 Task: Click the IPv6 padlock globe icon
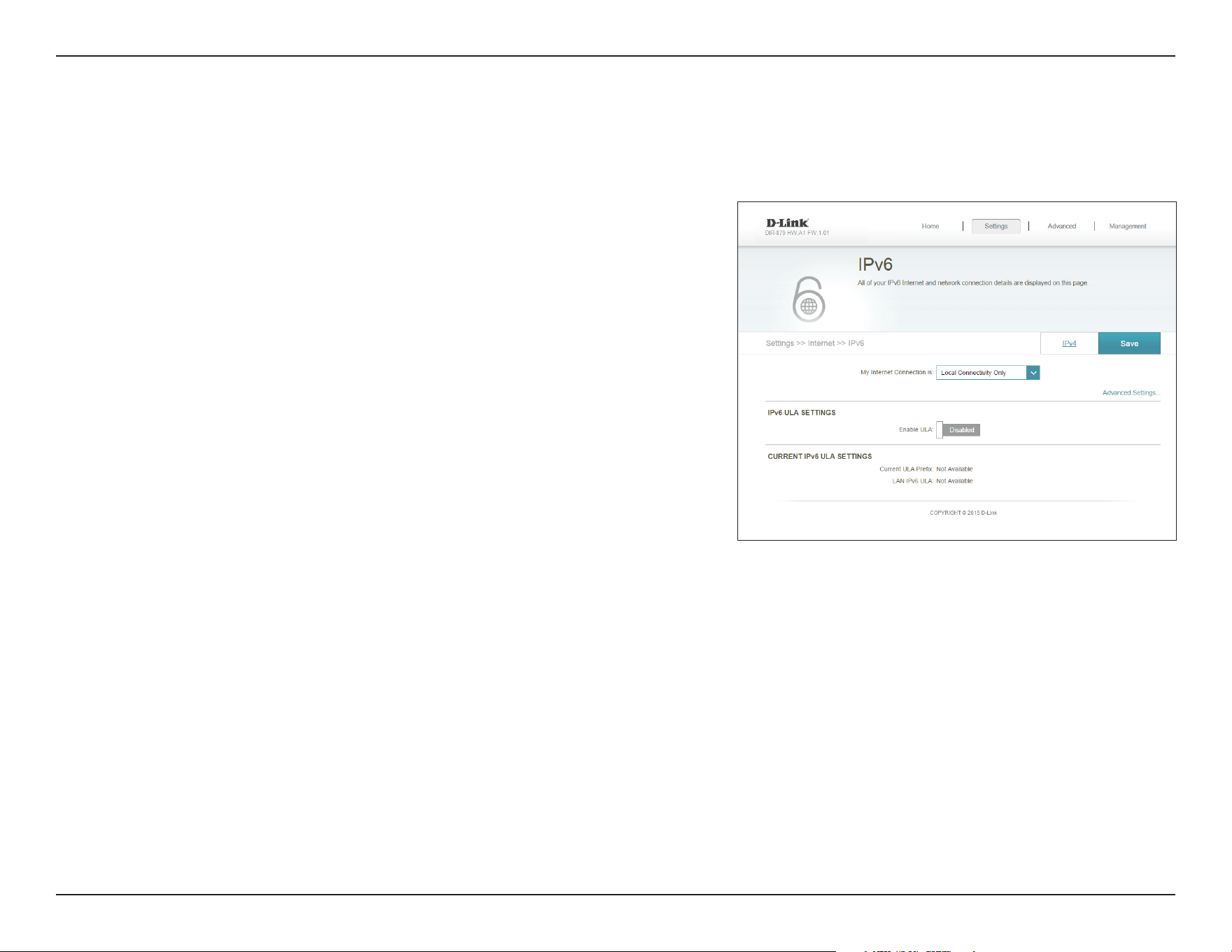click(809, 299)
